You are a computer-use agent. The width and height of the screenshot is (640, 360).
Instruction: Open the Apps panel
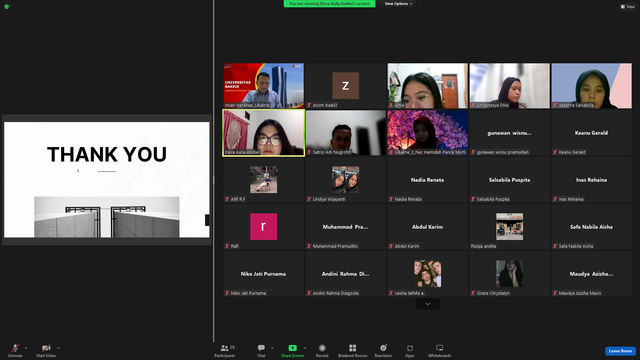(410, 350)
